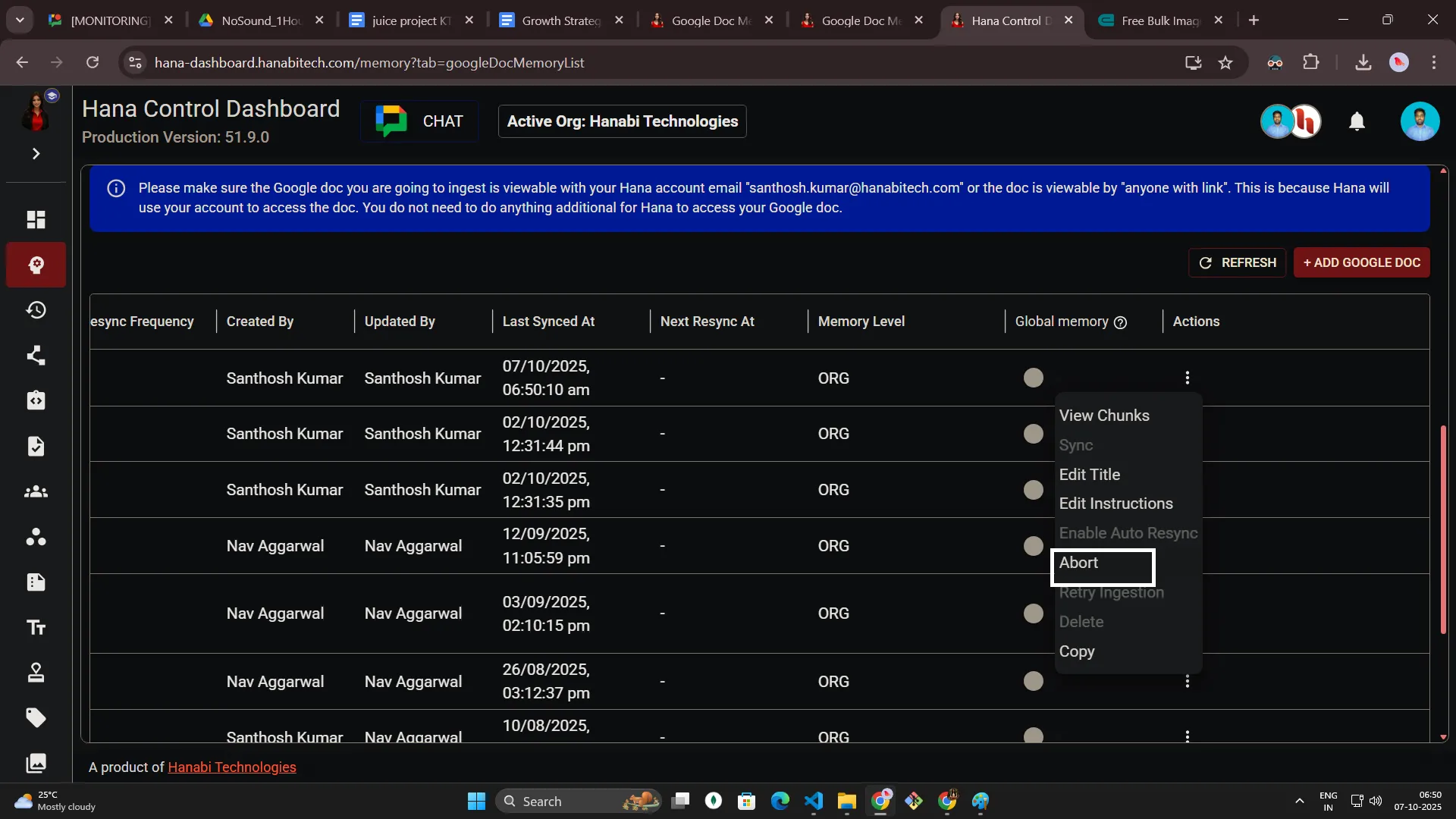Image resolution: width=1456 pixels, height=819 pixels.
Task: Open the Actions menu on the 26/08 row
Action: [x=1187, y=681]
